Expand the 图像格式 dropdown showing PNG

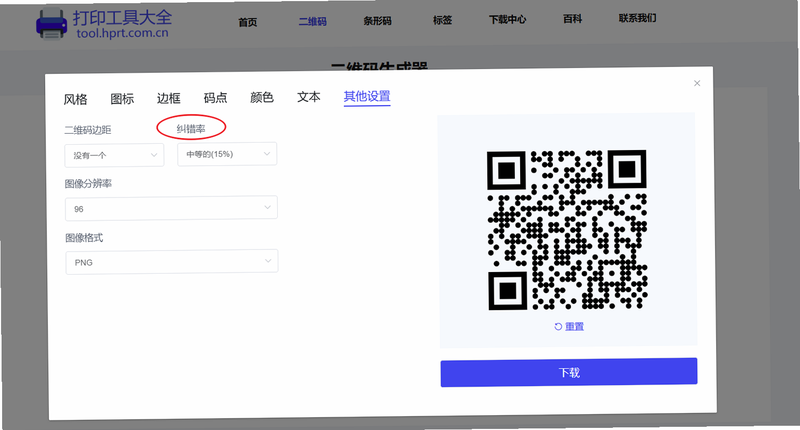tap(172, 262)
